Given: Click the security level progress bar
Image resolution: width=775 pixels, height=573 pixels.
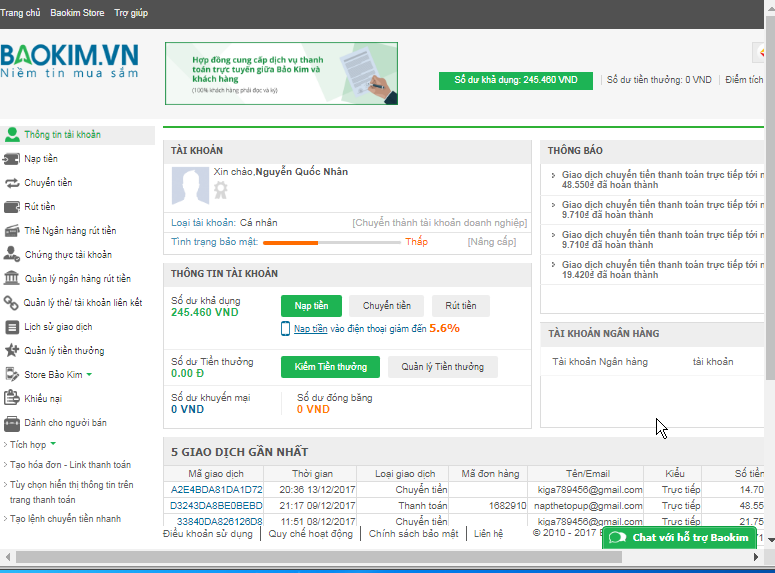Looking at the screenshot, I should pos(332,242).
